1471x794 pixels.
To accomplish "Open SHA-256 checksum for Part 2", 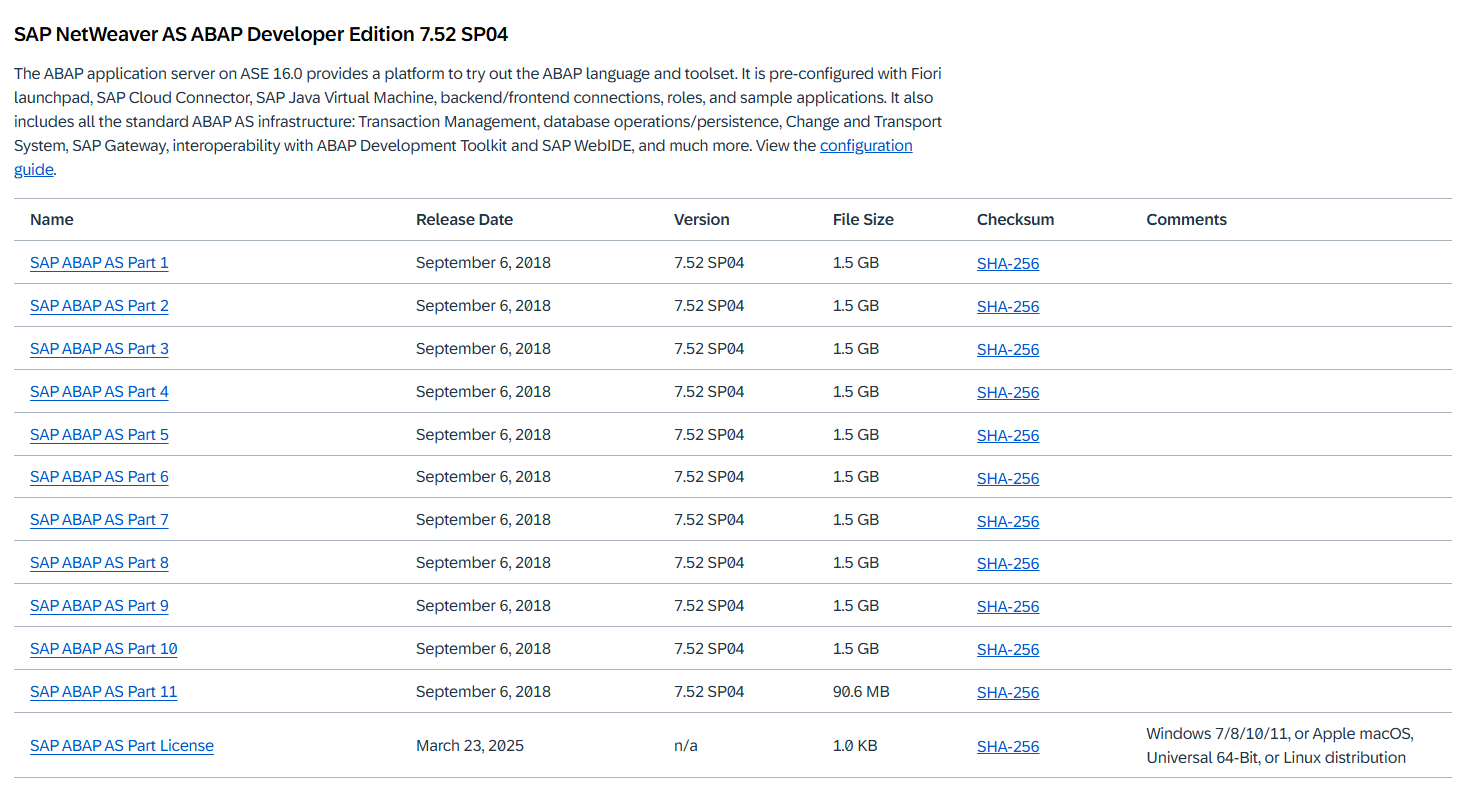I will (1008, 307).
